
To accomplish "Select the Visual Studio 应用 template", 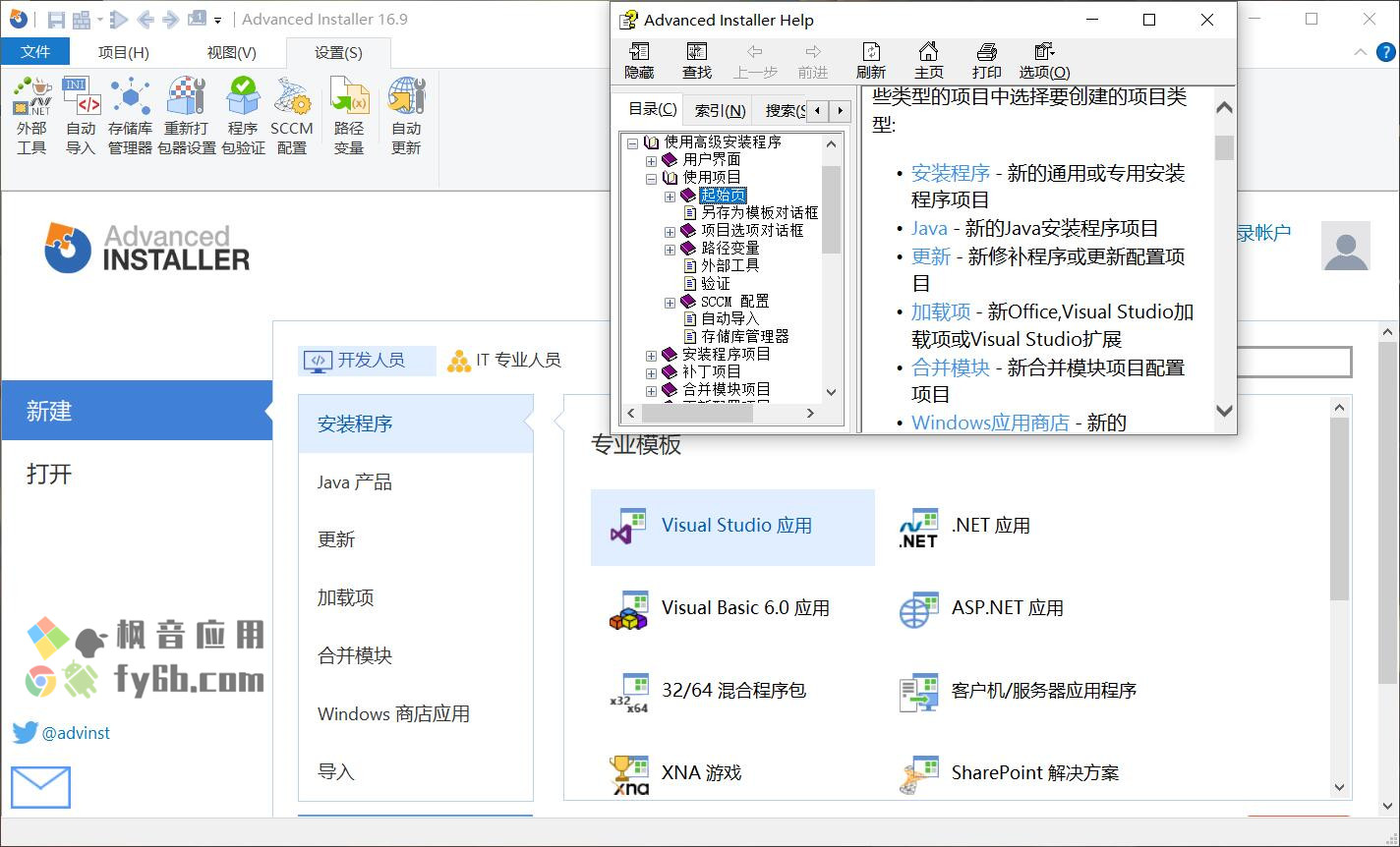I will 732,527.
